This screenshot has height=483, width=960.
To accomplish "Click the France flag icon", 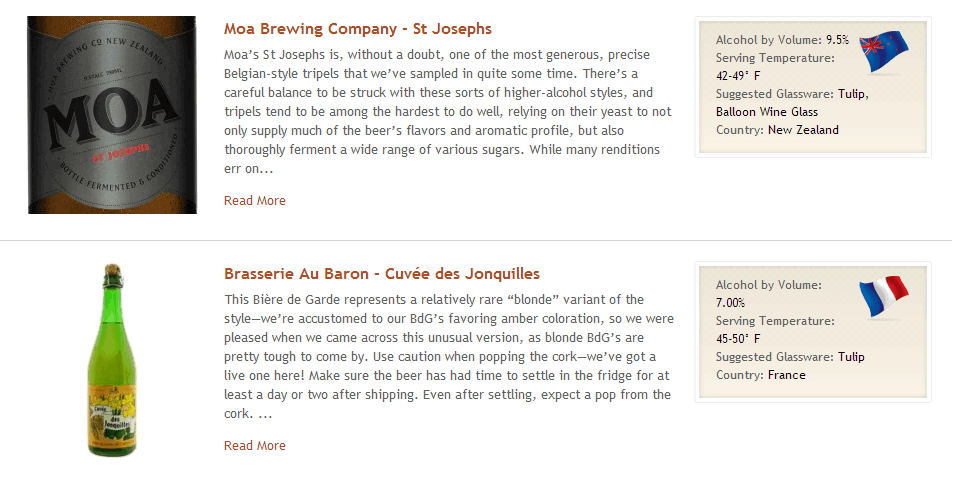I will (x=883, y=297).
